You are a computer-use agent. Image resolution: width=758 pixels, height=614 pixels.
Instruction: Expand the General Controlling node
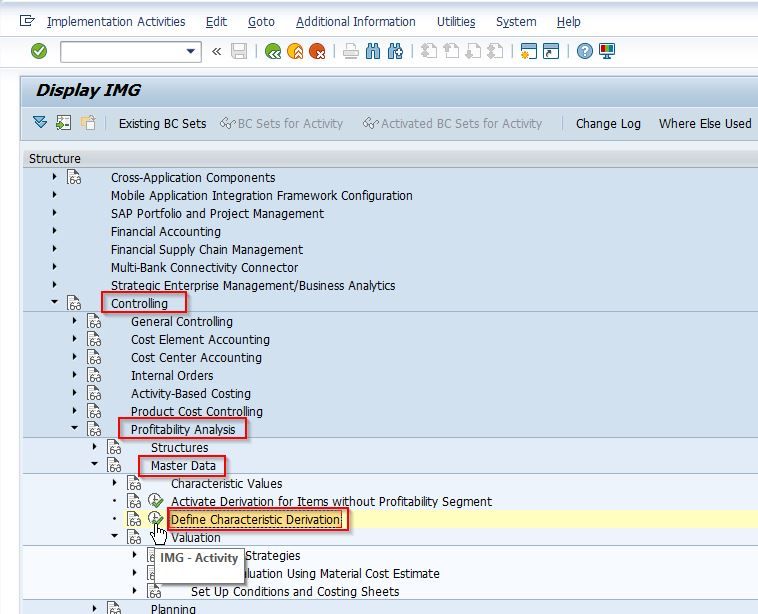(74, 321)
